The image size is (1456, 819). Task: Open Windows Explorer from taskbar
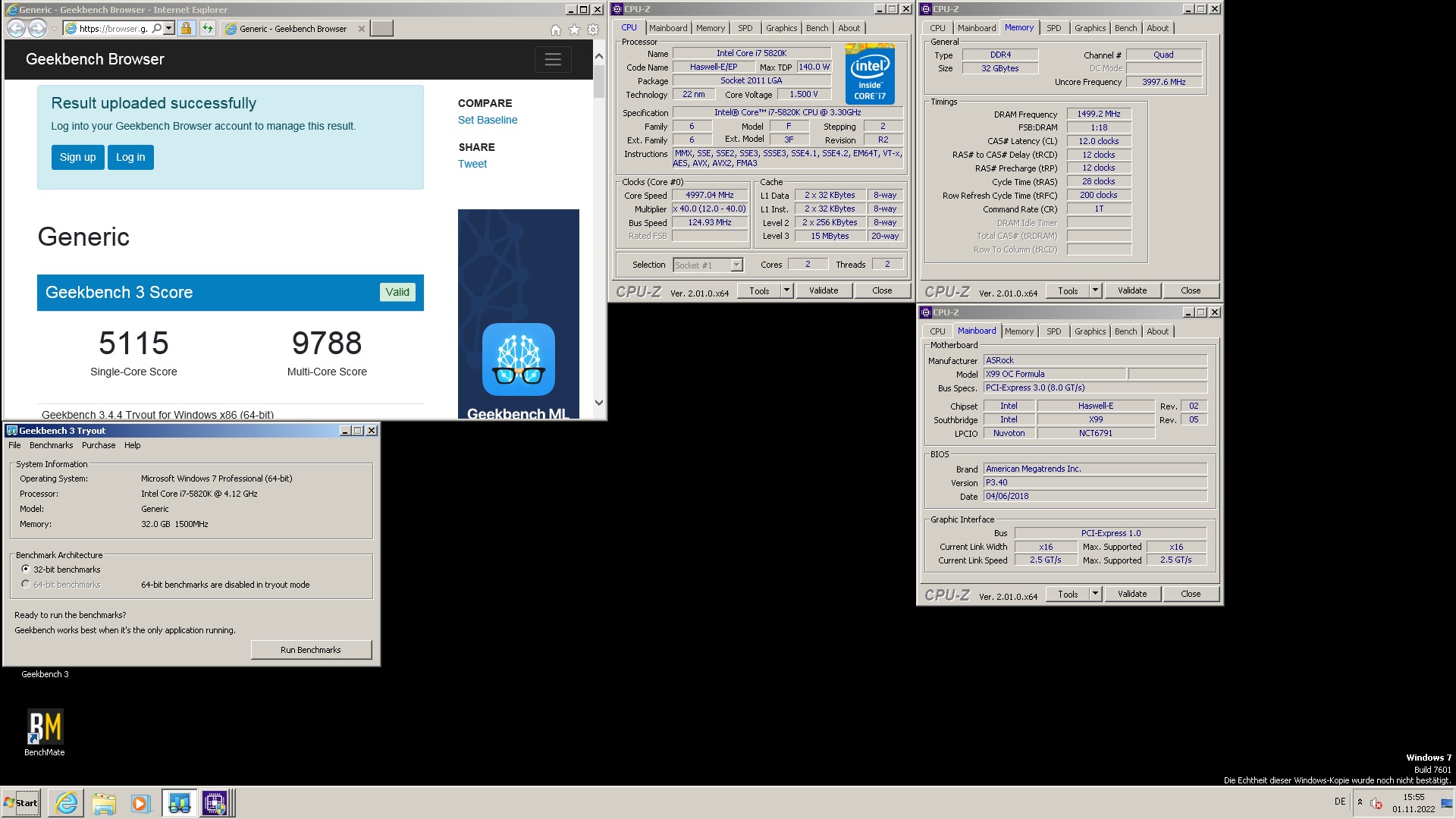coord(104,802)
